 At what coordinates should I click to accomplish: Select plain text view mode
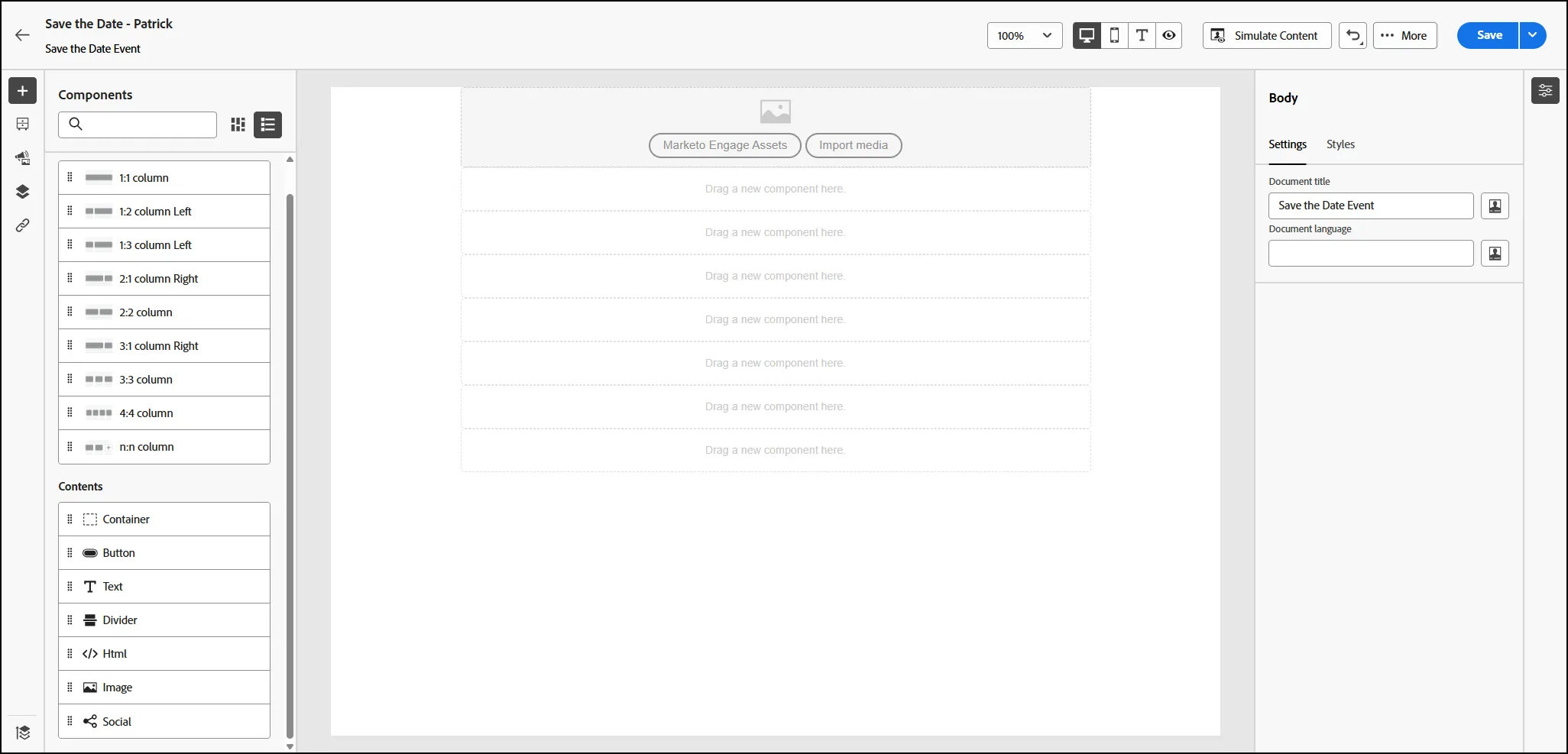coord(1142,35)
